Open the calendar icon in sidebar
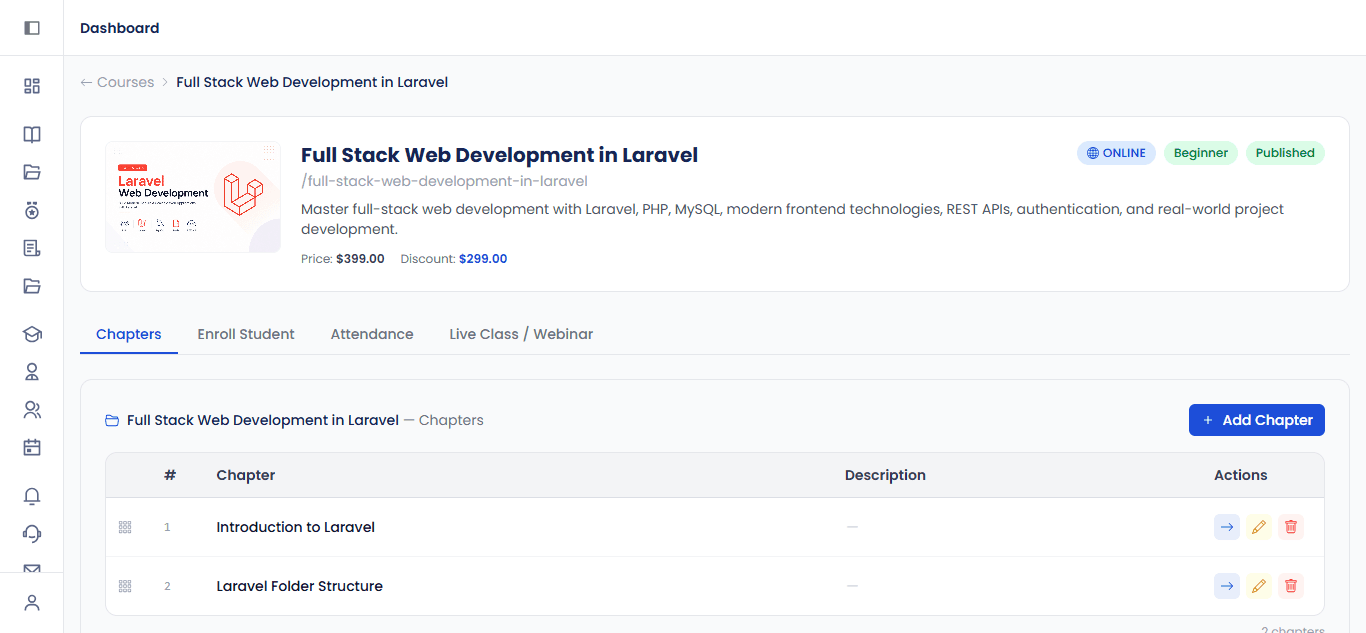The height and width of the screenshot is (633, 1366). (x=32, y=447)
